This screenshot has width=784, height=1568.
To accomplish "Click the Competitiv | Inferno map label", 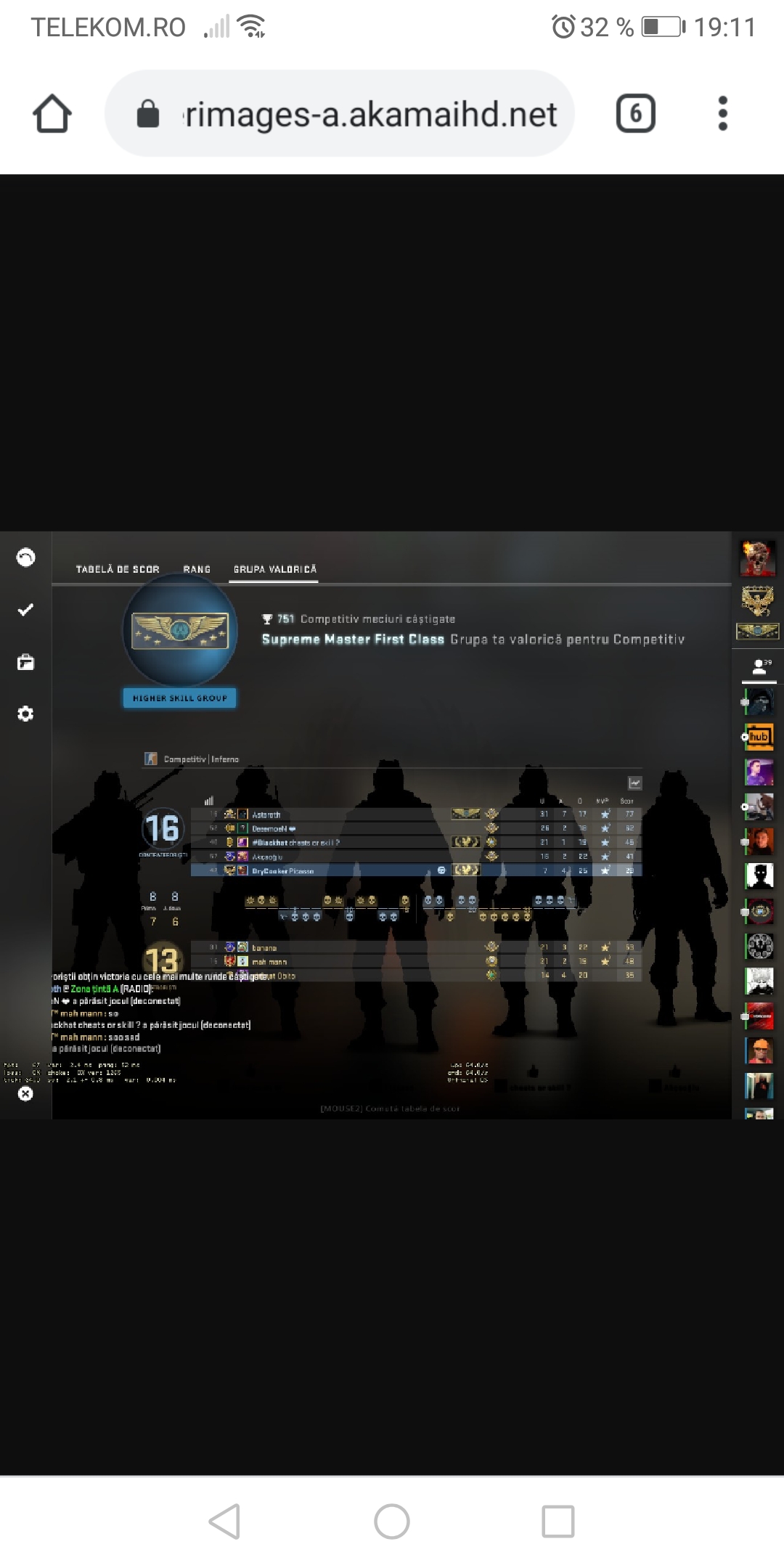I will (x=201, y=759).
